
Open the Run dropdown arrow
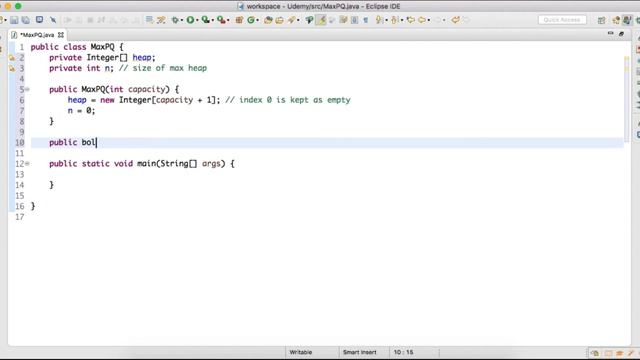(x=197, y=20)
